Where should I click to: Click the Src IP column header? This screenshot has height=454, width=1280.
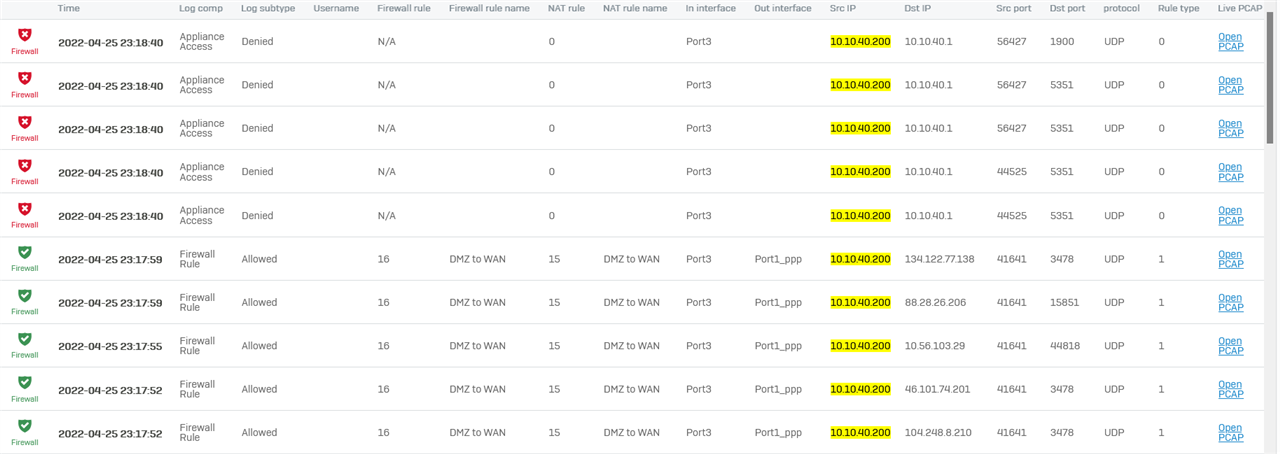[x=843, y=8]
